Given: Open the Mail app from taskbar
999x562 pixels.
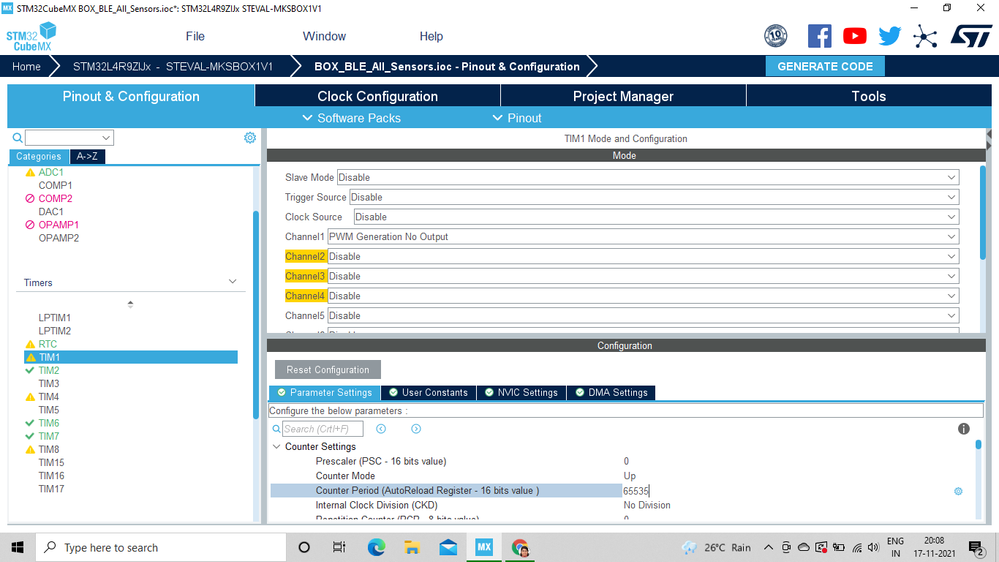Looking at the screenshot, I should coord(448,547).
